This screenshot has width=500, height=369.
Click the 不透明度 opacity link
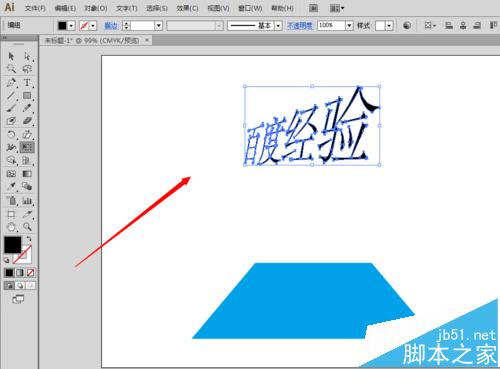(300, 26)
